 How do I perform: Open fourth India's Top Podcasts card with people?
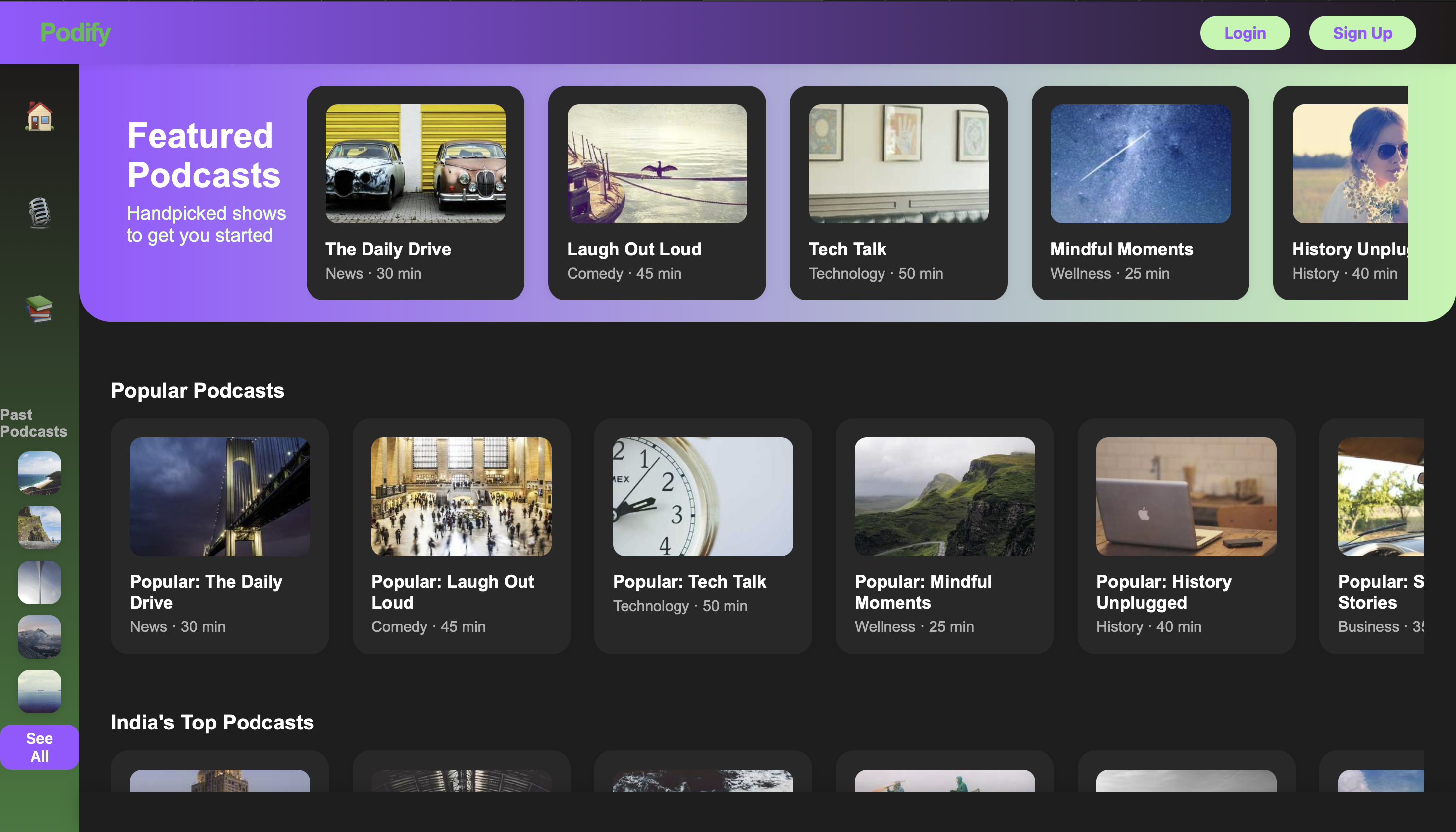tap(945, 780)
